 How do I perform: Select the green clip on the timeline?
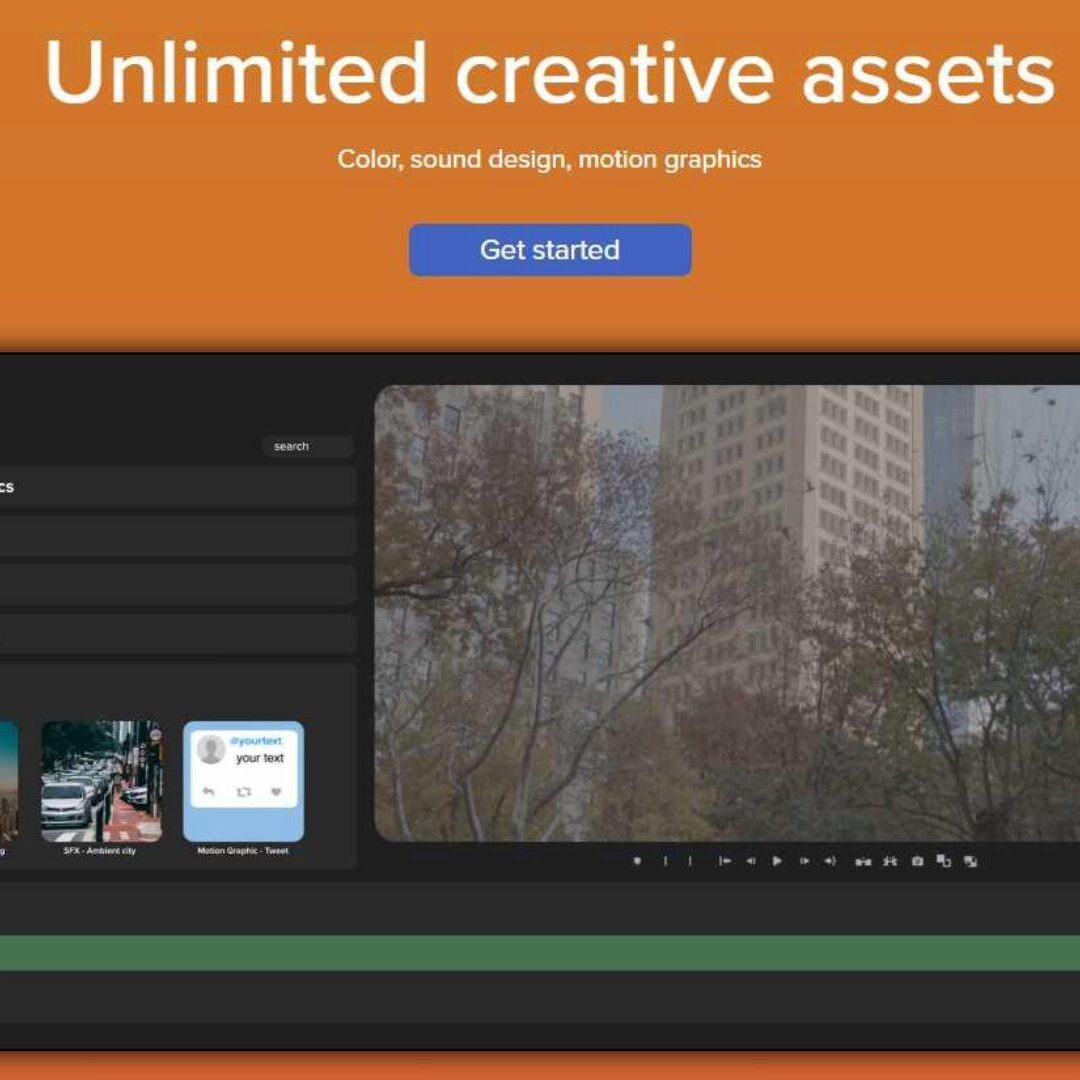click(540, 953)
